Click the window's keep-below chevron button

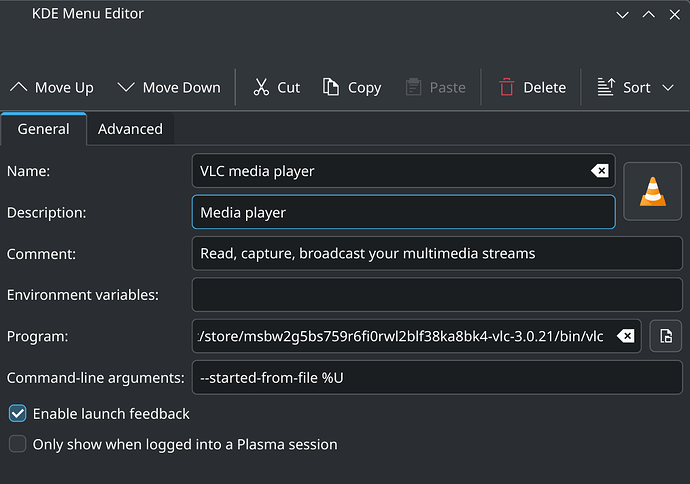click(622, 15)
